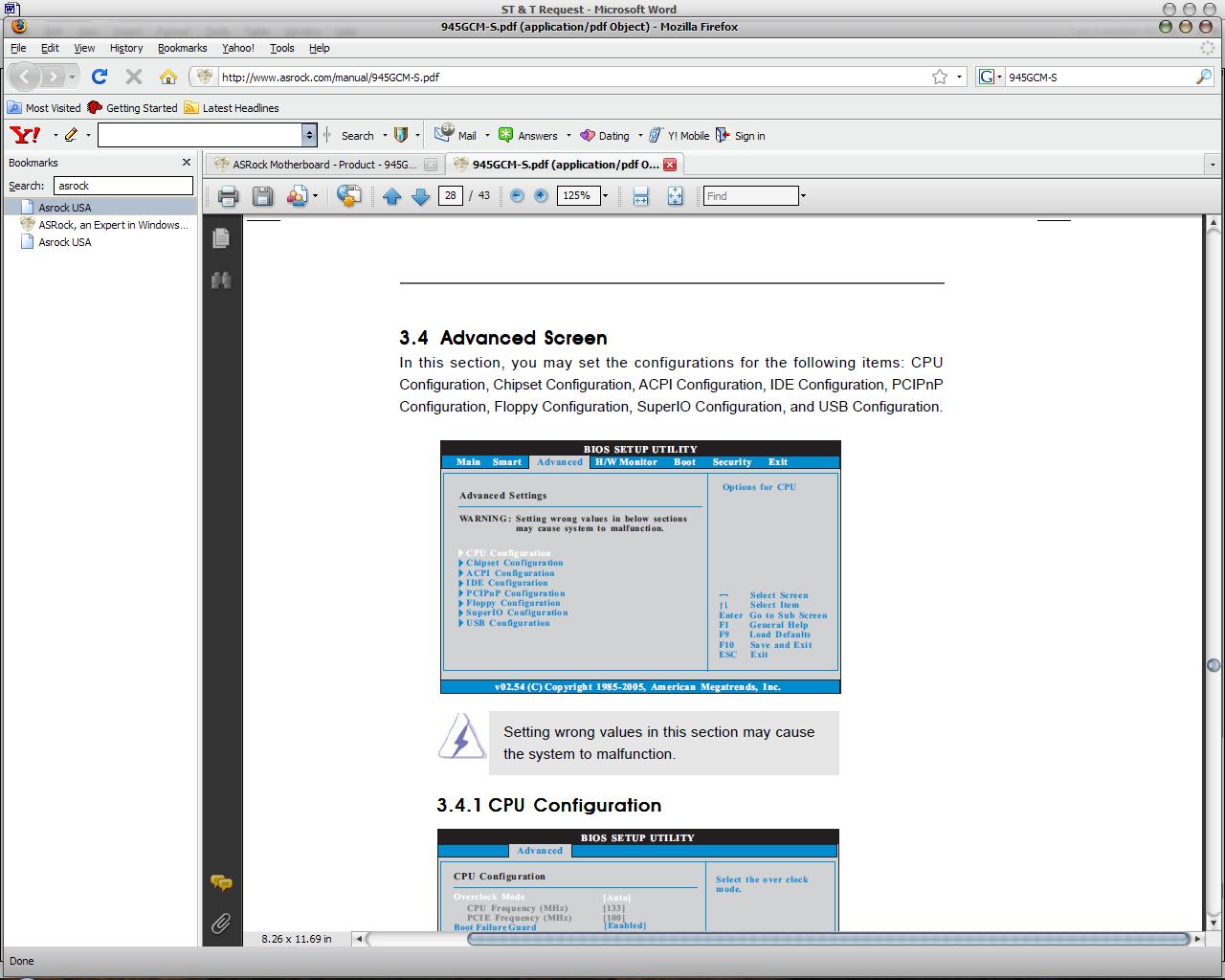
Task: Go to Firefox home page
Action: click(x=168, y=77)
